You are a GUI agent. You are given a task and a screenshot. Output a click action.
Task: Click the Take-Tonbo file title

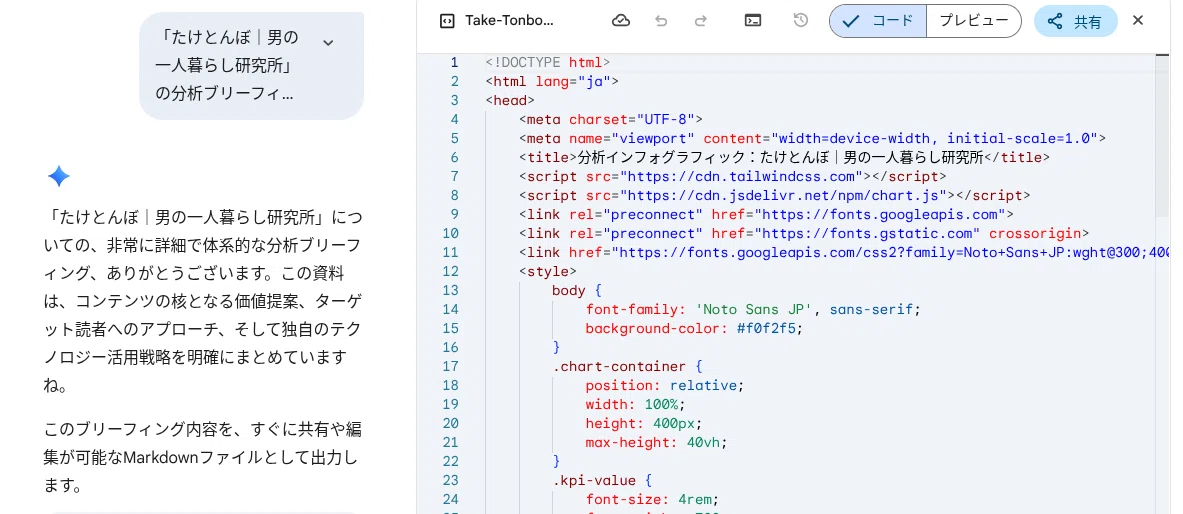pos(509,20)
